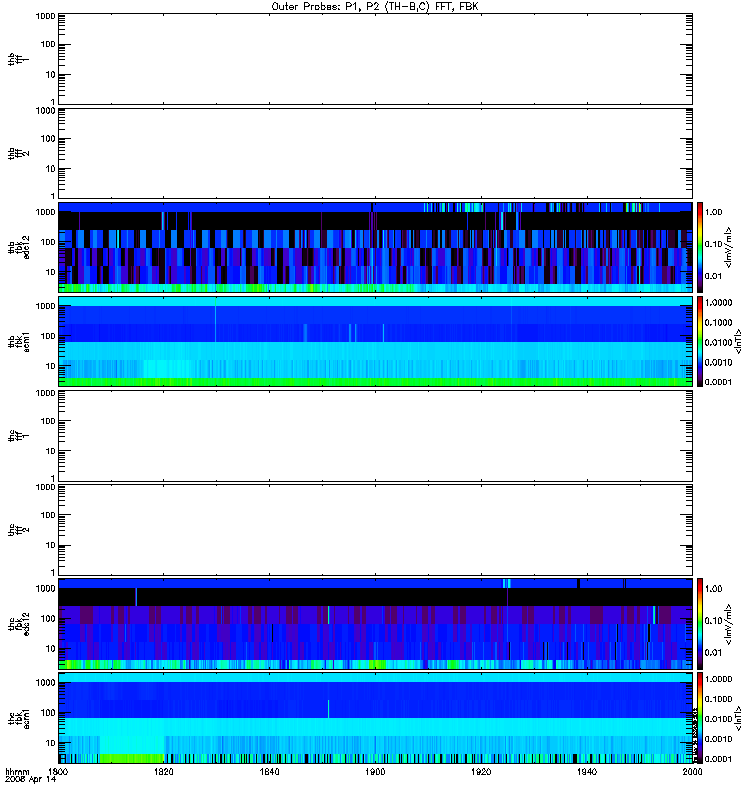Viewport: 750px width, 800px height.
Task: Click the thc fbk edc12 spectrogram panel
Action: coord(375,623)
